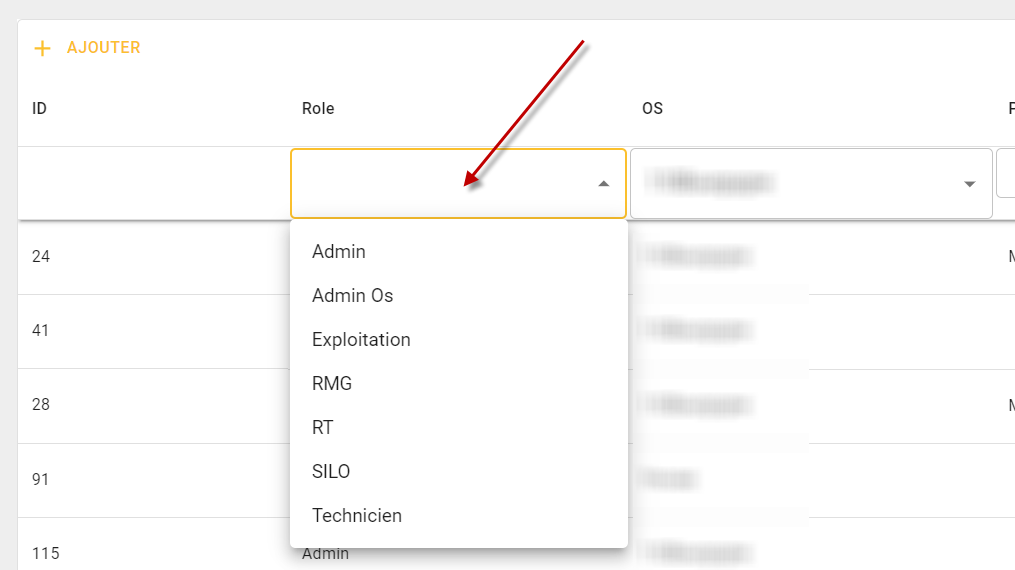Expand the OS filter dropdown arrow
This screenshot has height=570, width=1015.
[969, 184]
